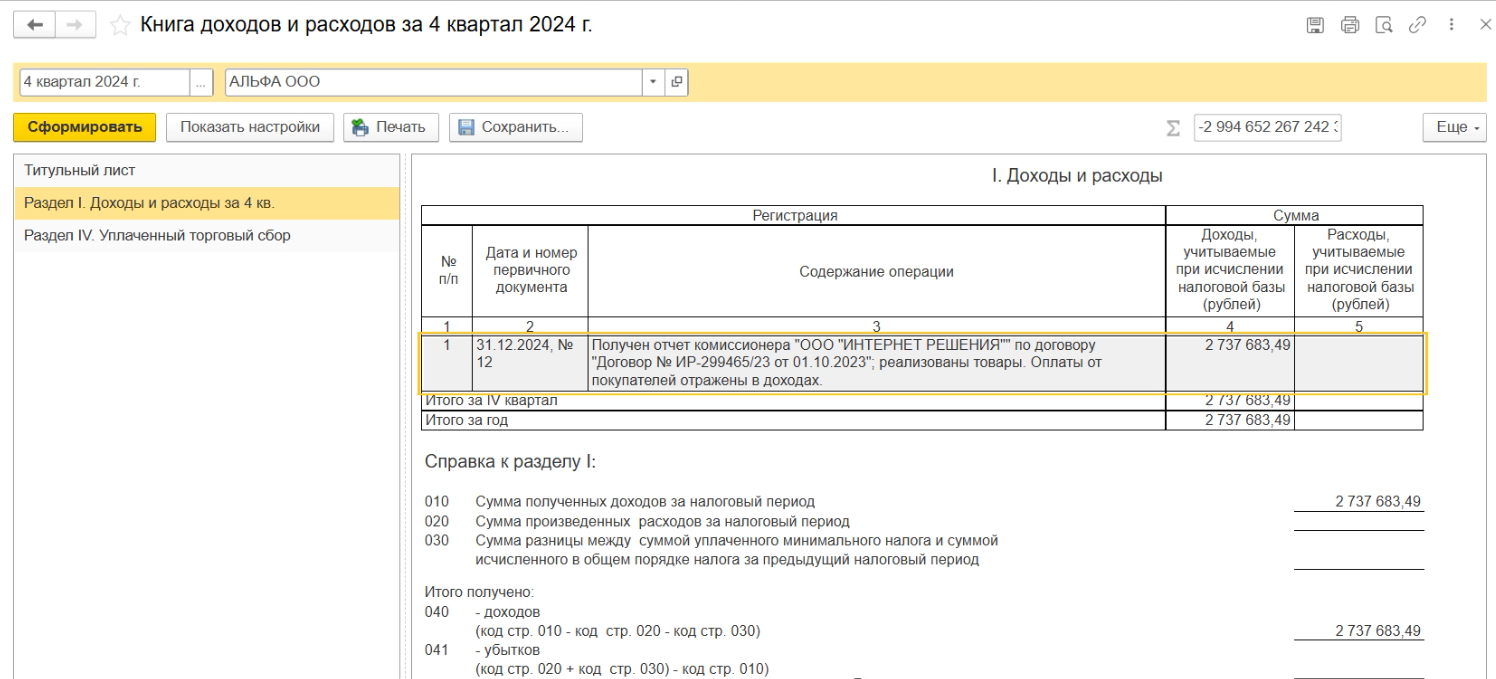
Task: Click the sigma sum icon
Action: [x=1173, y=129]
